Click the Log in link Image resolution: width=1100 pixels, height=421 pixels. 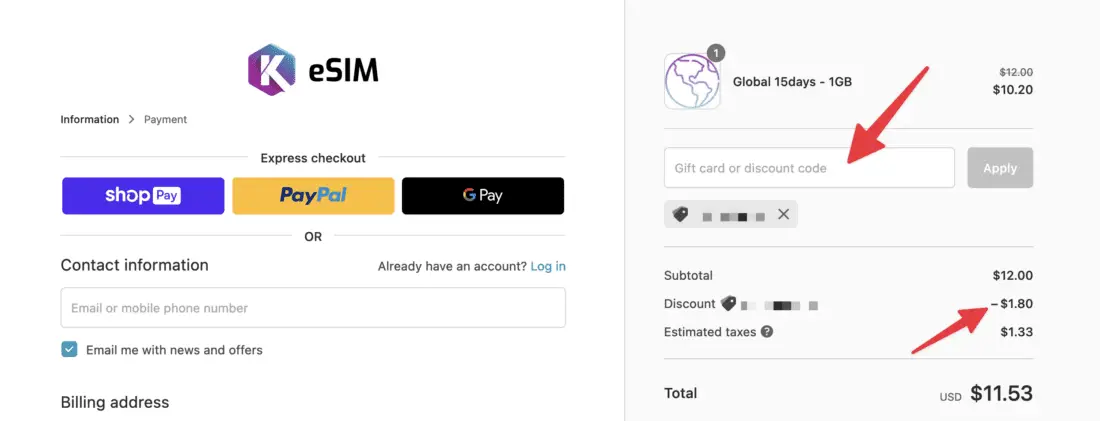click(548, 266)
